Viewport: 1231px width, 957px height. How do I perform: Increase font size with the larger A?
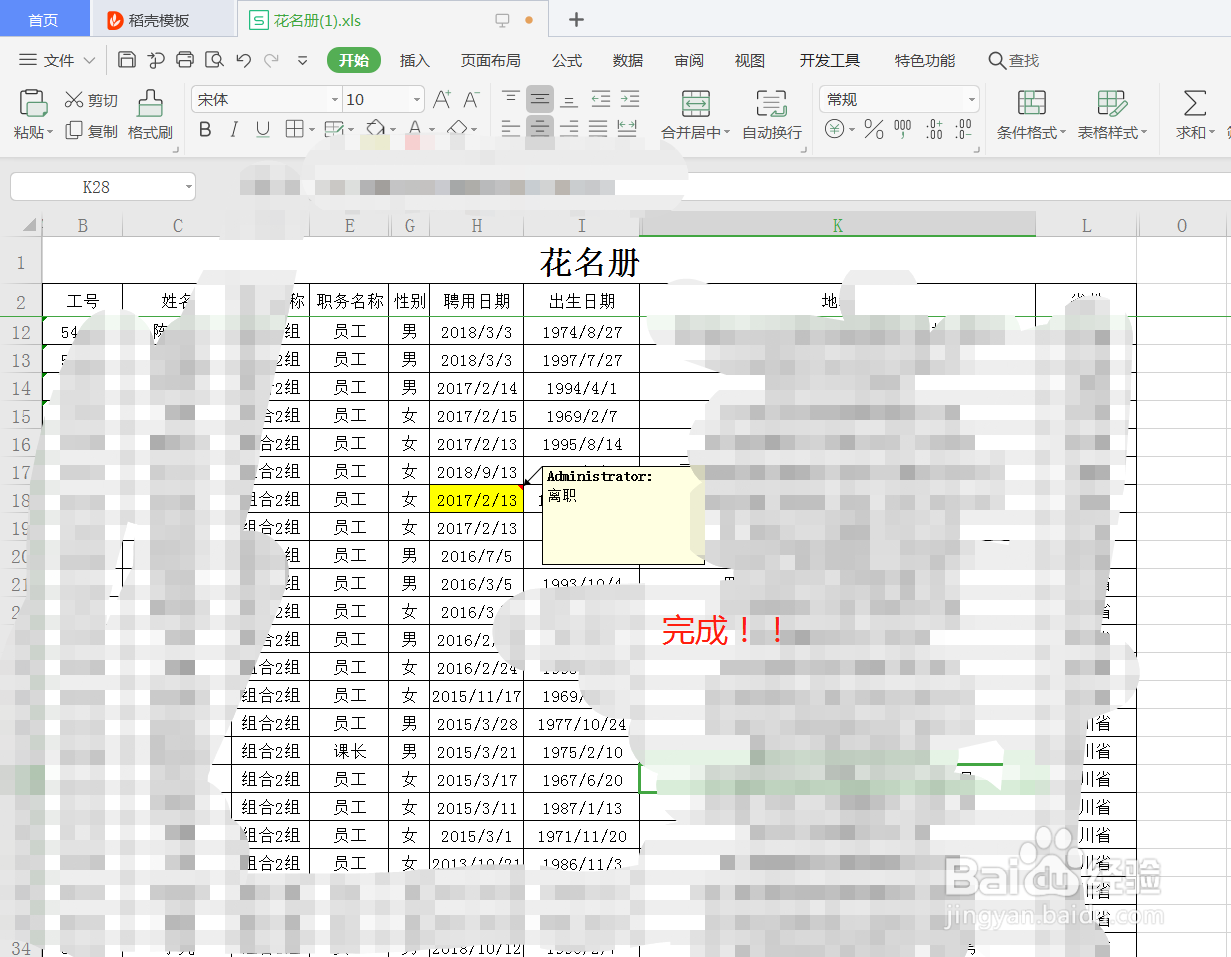(x=442, y=99)
